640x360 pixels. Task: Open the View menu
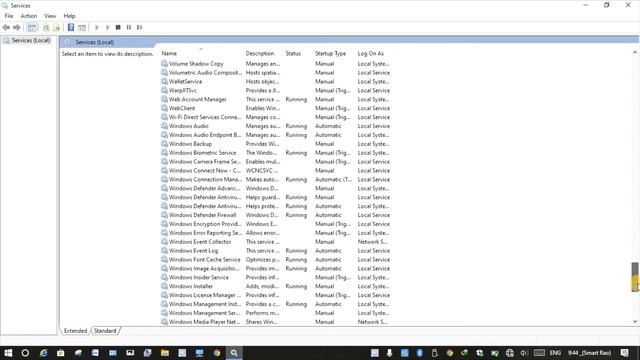(50, 16)
